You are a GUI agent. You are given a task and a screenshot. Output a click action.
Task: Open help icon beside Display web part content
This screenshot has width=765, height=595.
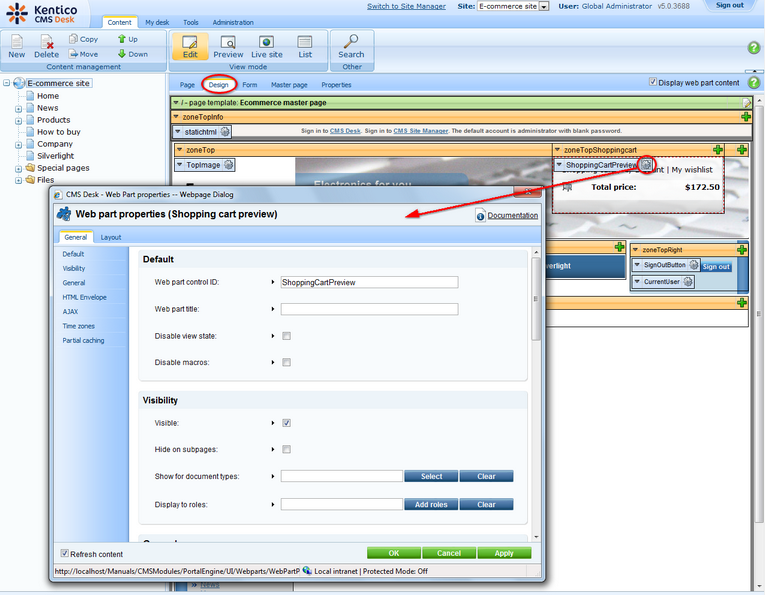(754, 82)
